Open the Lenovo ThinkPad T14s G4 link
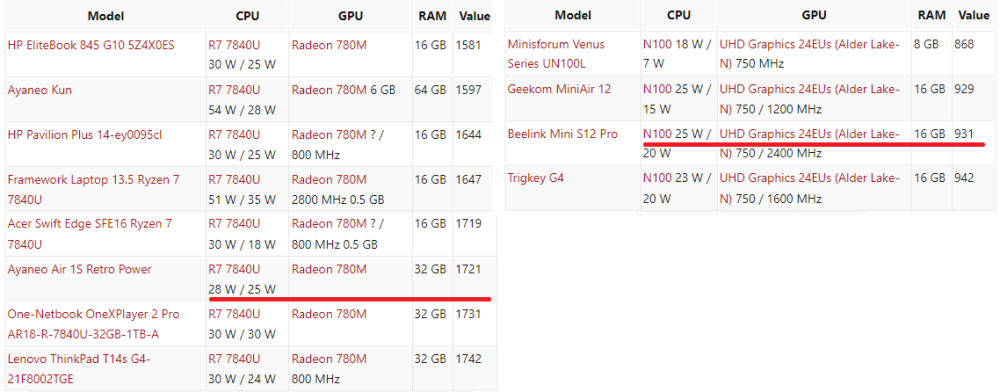 (x=79, y=368)
